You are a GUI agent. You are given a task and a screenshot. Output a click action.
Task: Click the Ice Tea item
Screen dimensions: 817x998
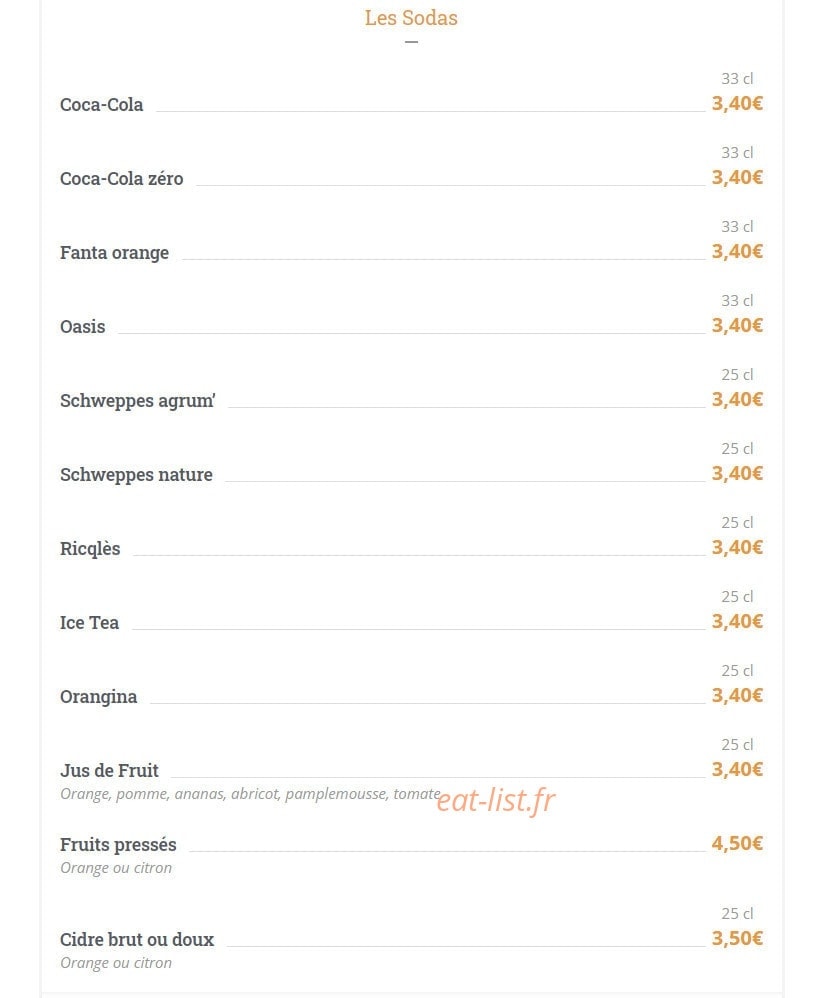click(89, 622)
